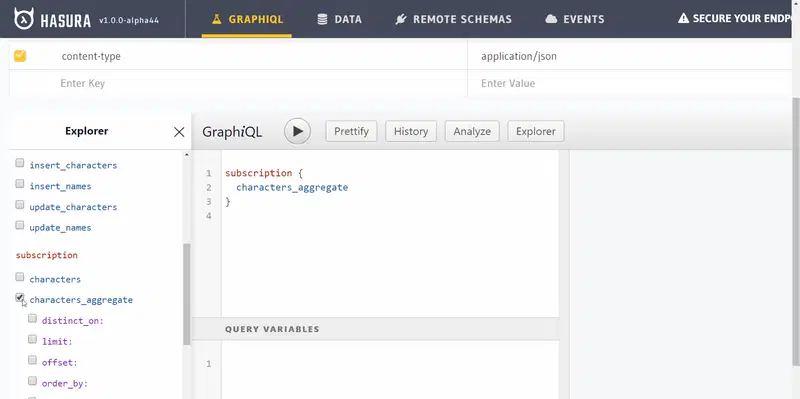Click the database icon beside Data
Image resolution: width=800 pixels, height=399 pixels.
coord(322,19)
